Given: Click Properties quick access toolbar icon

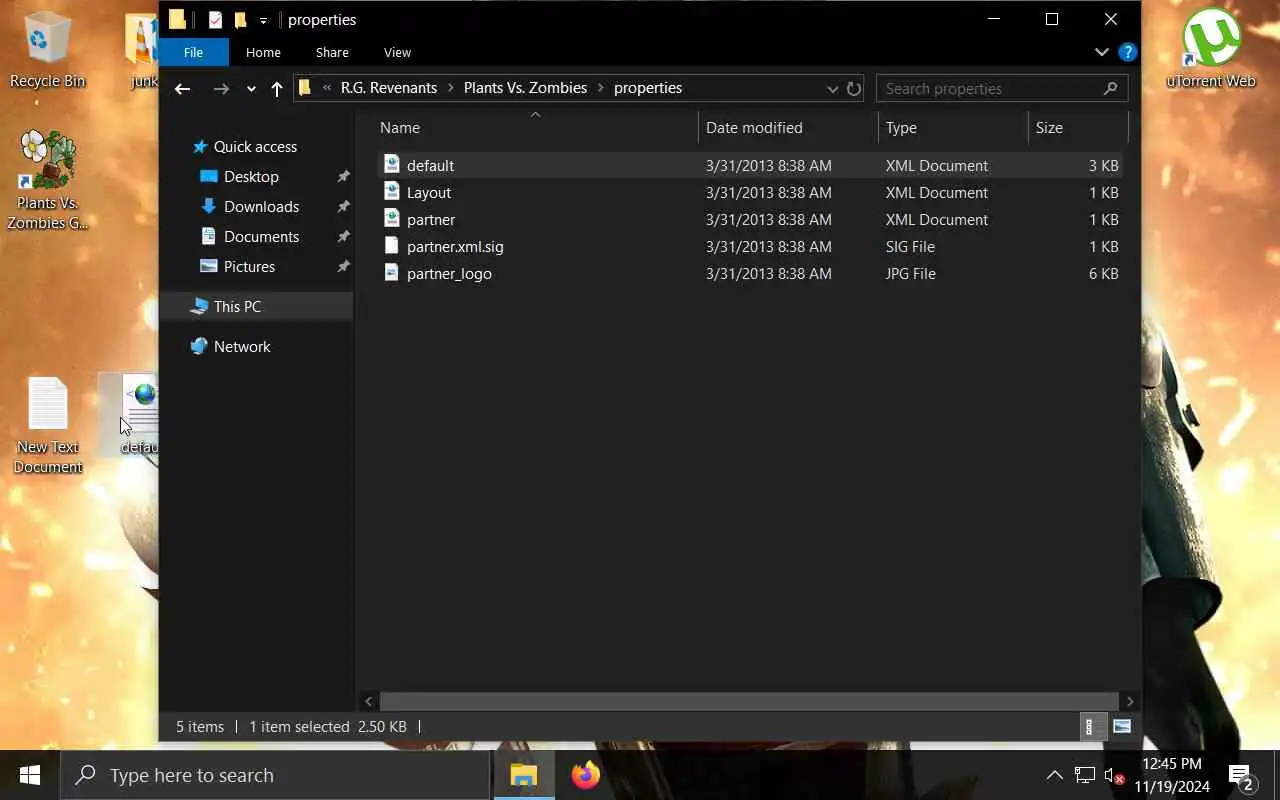Looking at the screenshot, I should (x=215, y=19).
